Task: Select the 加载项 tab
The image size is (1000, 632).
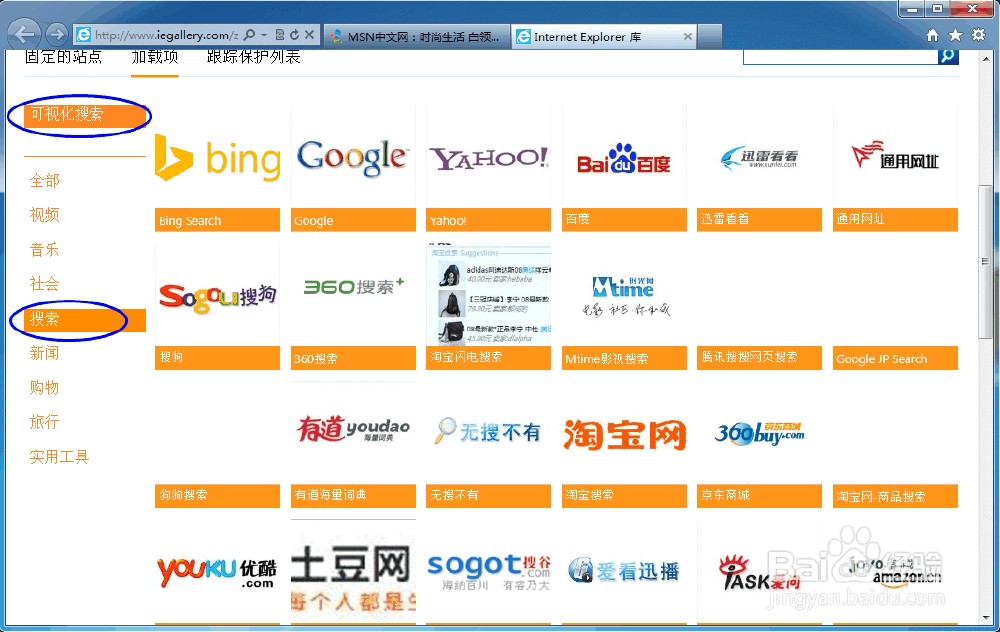Action: pyautogui.click(x=155, y=57)
